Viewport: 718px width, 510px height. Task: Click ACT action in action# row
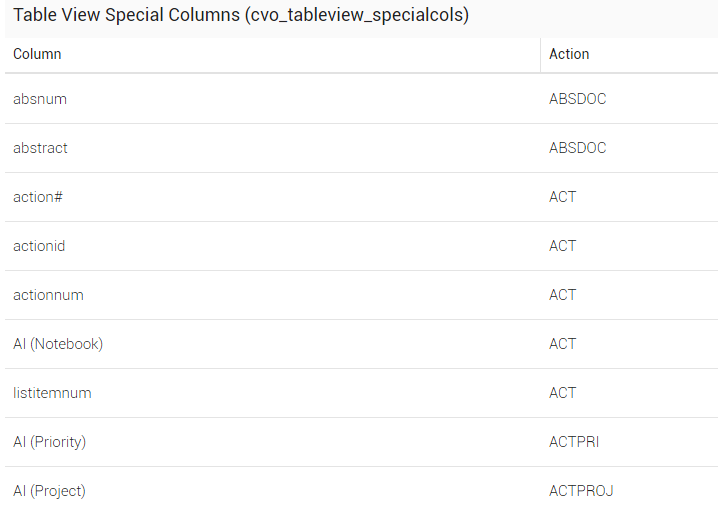(563, 197)
